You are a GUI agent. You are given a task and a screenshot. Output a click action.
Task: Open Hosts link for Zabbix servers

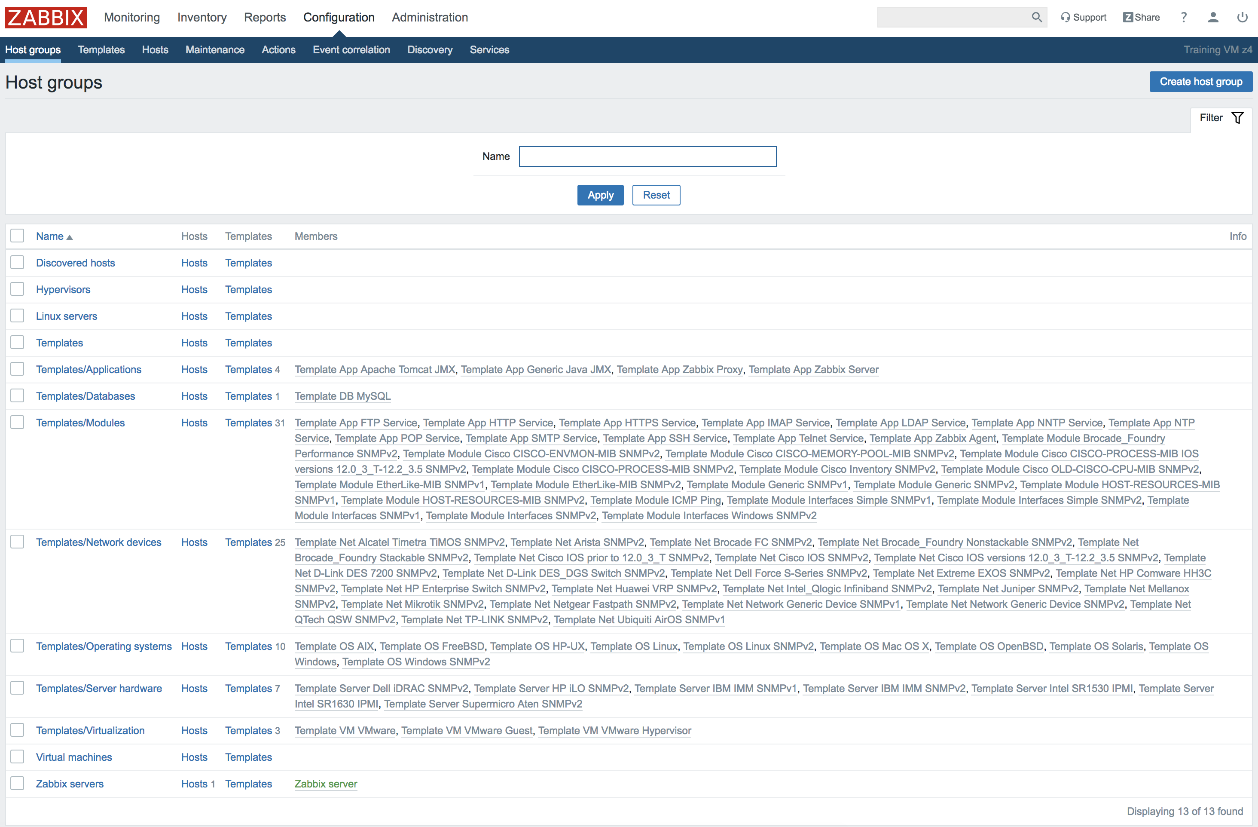click(195, 784)
